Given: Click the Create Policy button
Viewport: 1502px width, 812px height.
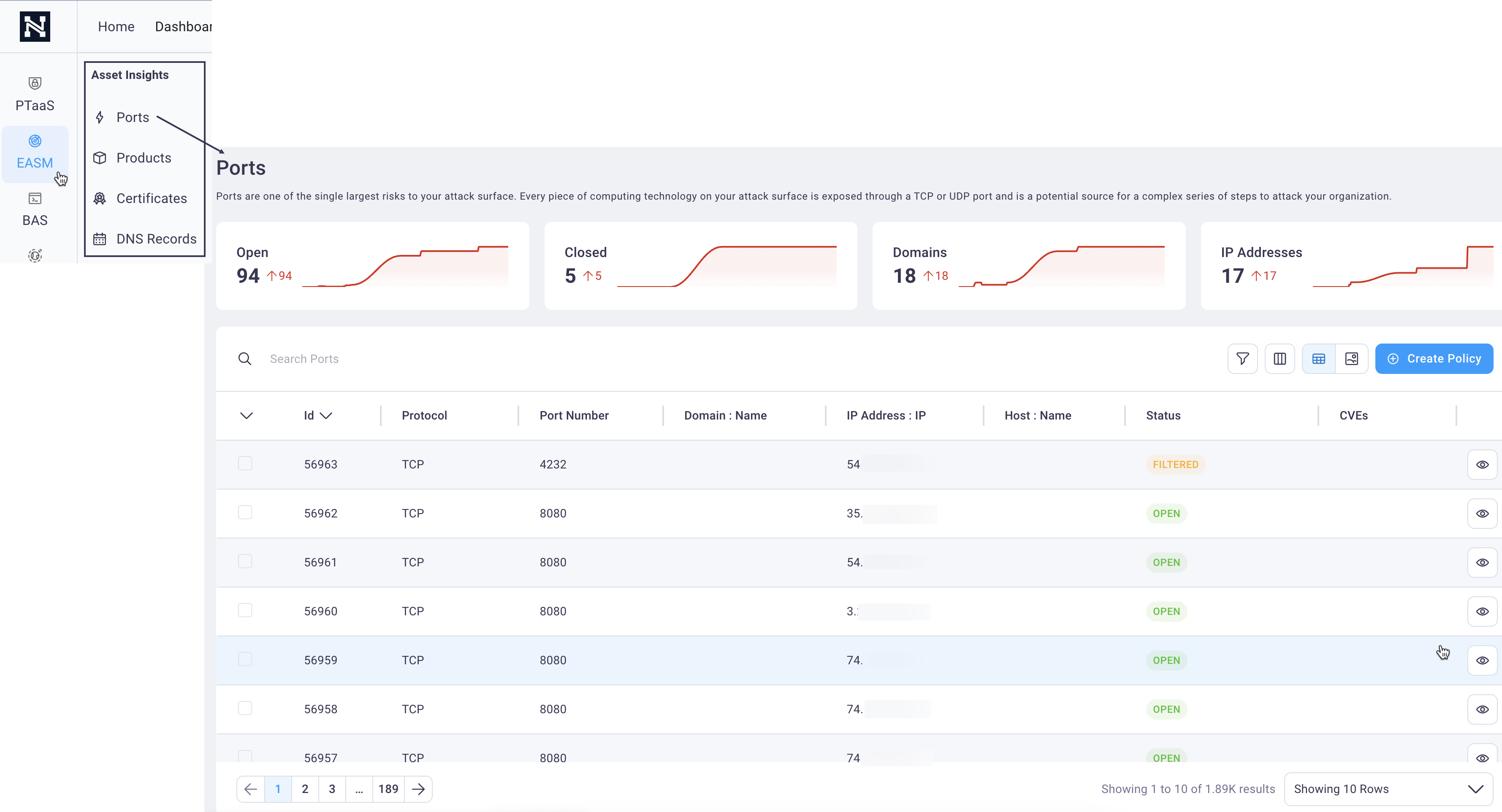Looking at the screenshot, I should point(1434,358).
